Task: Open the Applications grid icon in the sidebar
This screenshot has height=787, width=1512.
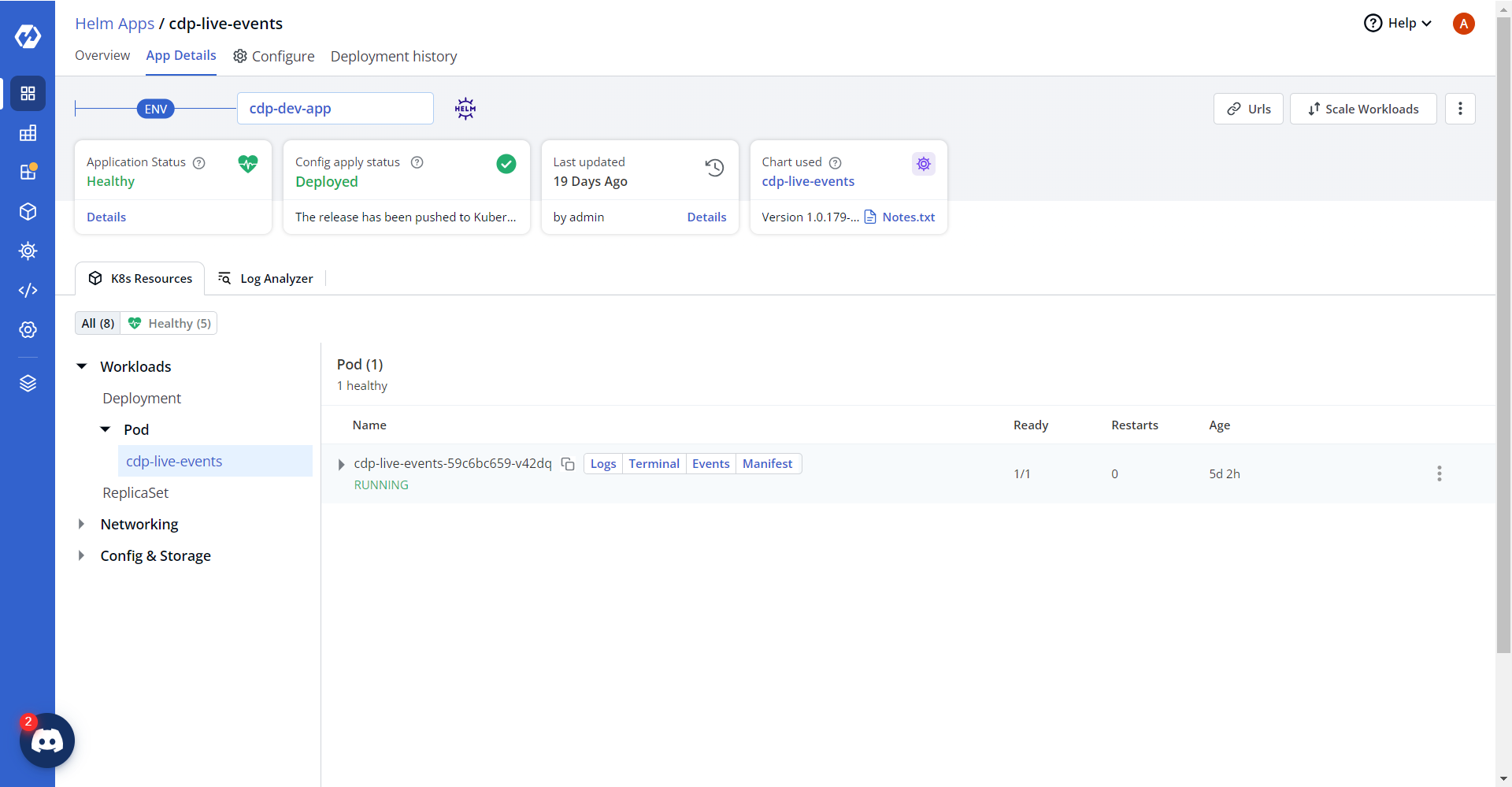Action: point(28,94)
